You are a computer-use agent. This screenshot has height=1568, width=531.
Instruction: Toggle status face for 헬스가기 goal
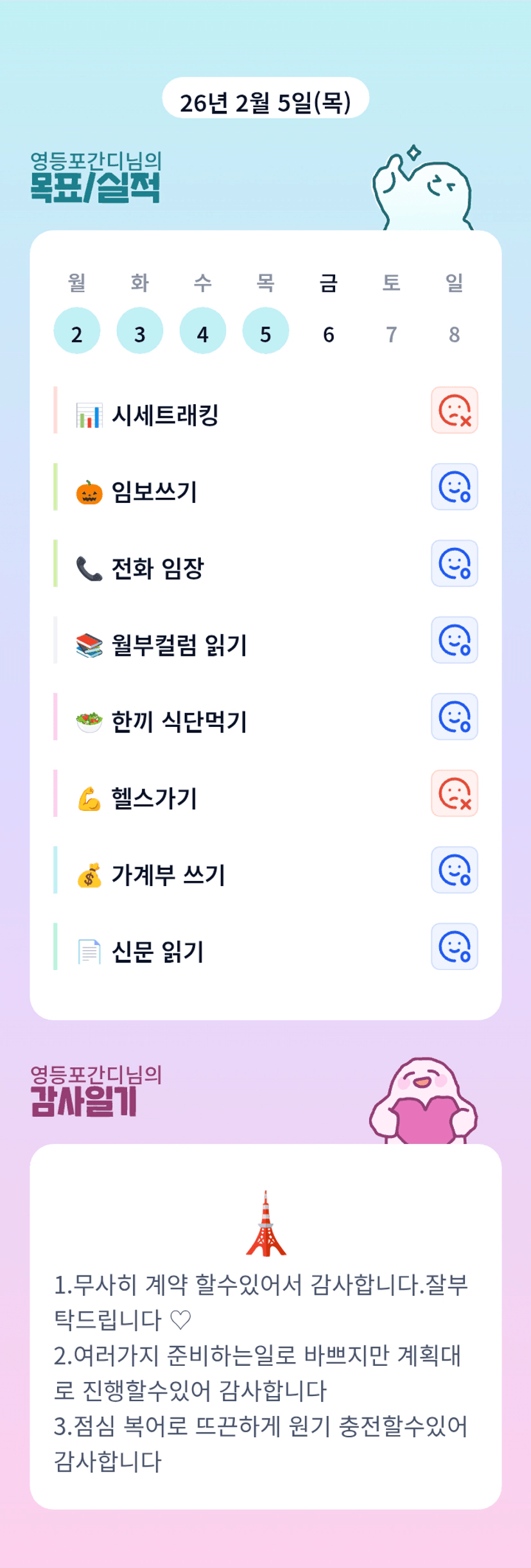point(454,794)
